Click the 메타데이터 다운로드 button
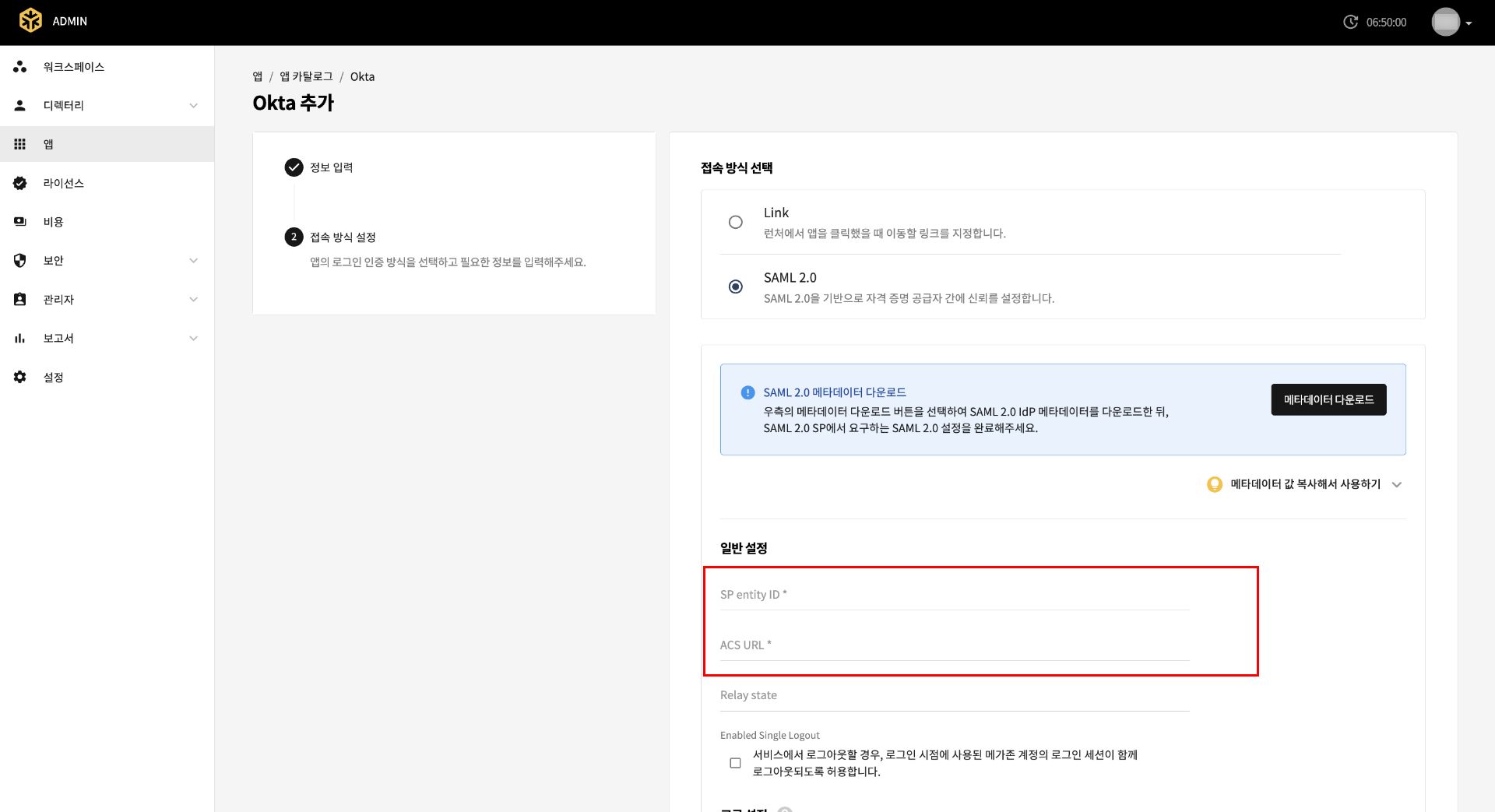The height and width of the screenshot is (812, 1495). (x=1328, y=399)
